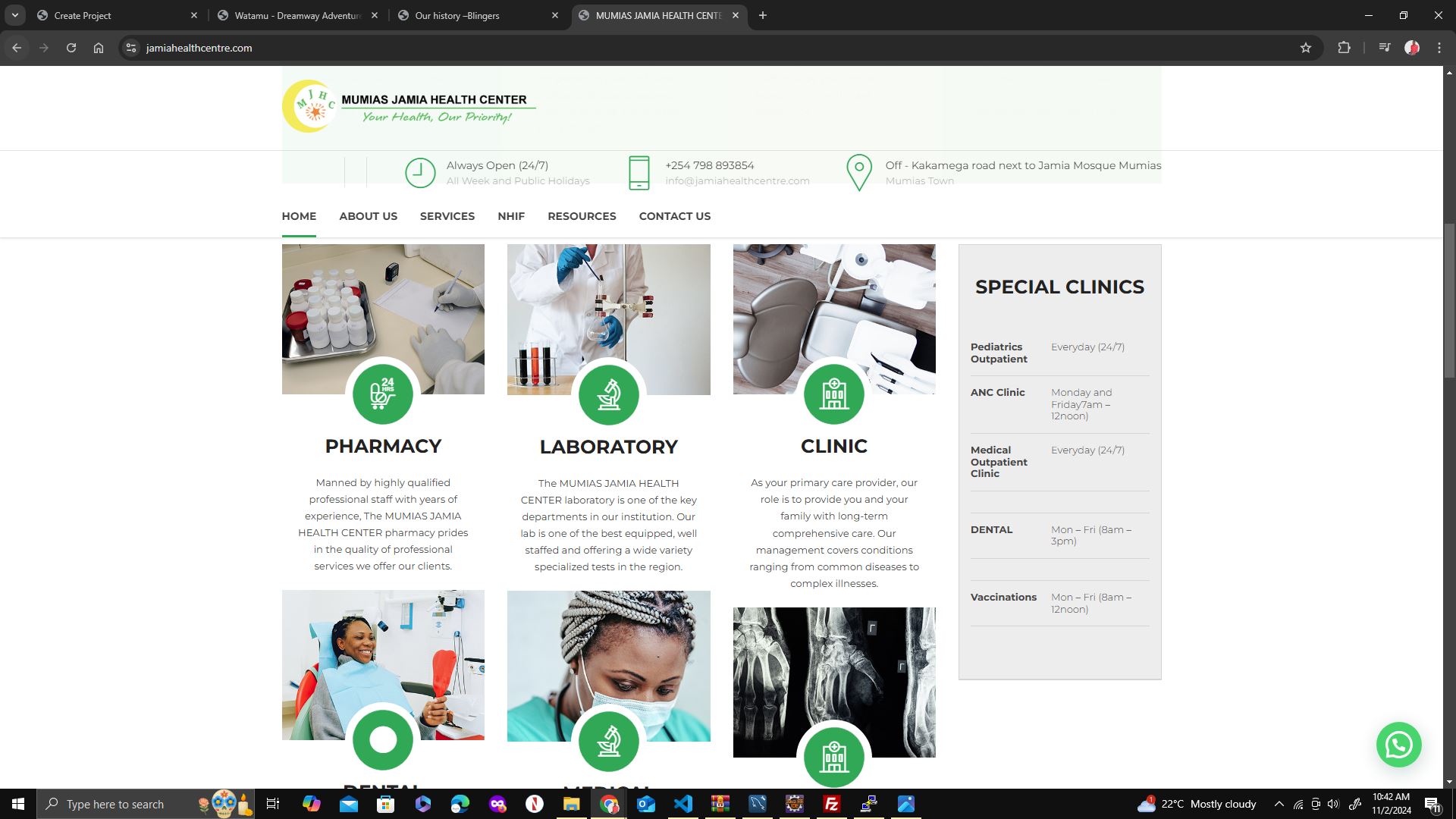
Task: Click the SPECIAL CLINICS heading
Action: click(1059, 287)
